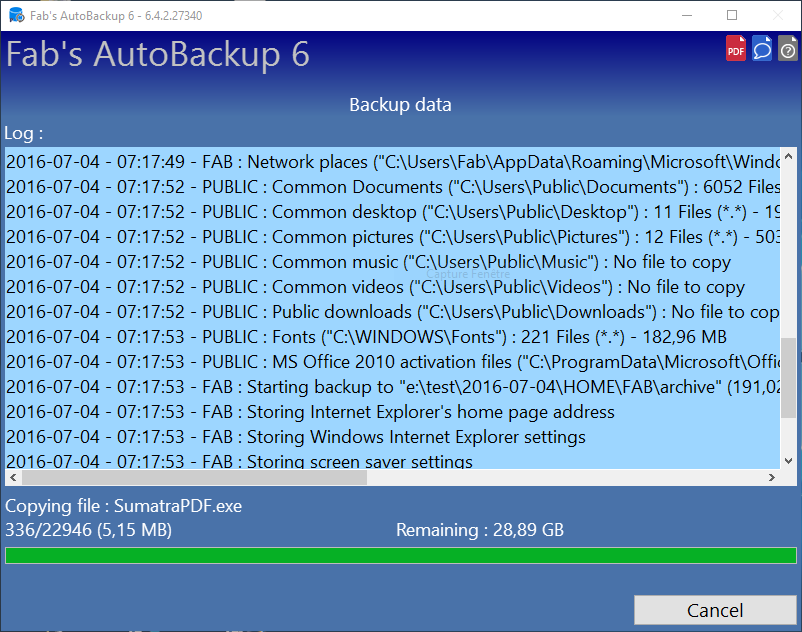The height and width of the screenshot is (632, 802).
Task: Click the AutoBackup app icon in title bar
Action: (x=16, y=15)
